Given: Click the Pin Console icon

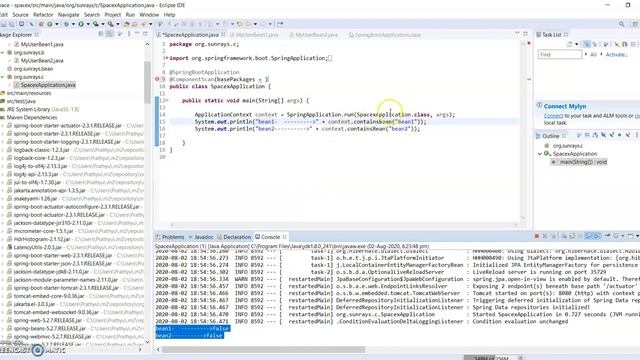Looking at the screenshot, I should coord(607,236).
